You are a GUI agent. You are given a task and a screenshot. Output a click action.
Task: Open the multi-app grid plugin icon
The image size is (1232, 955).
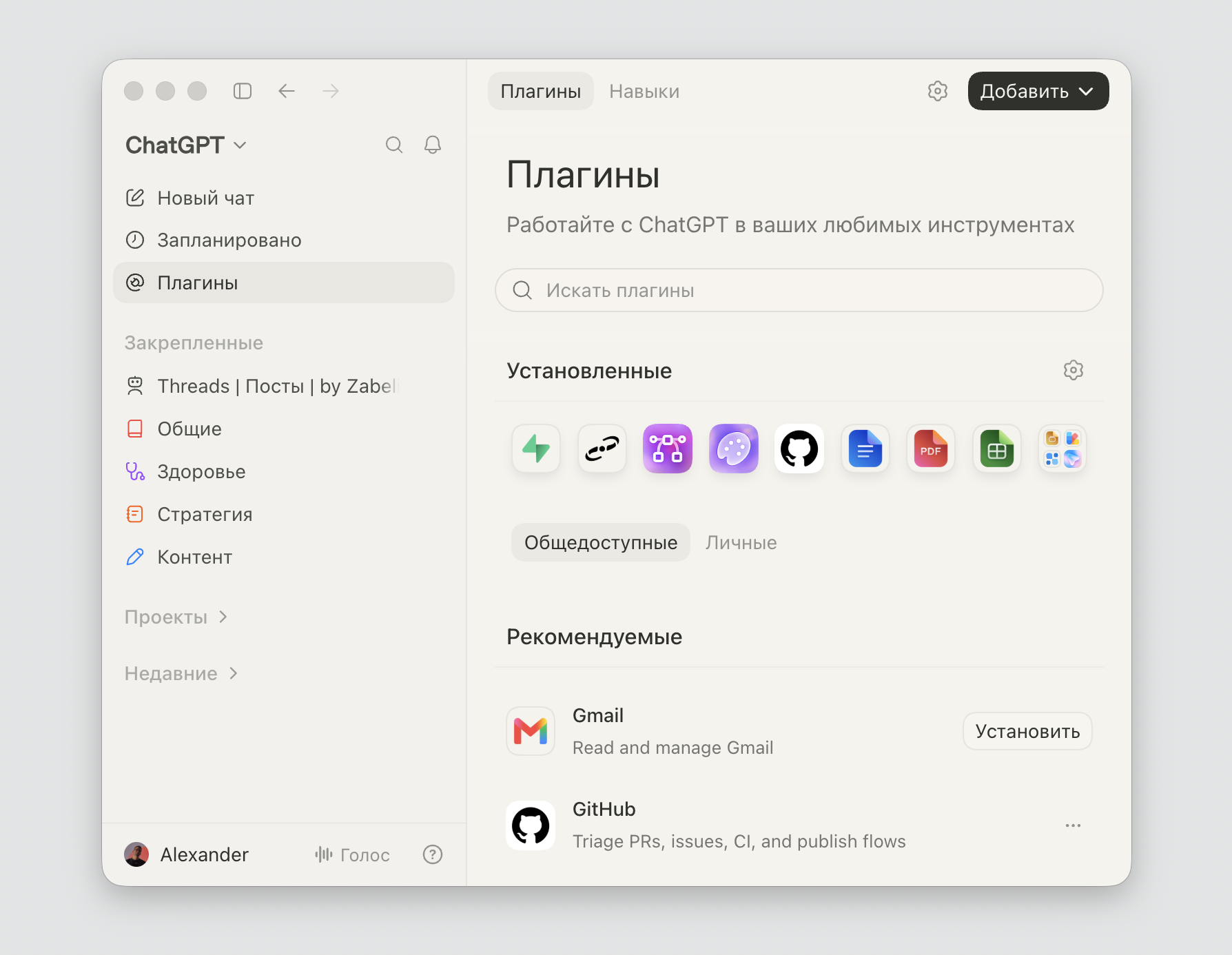point(1062,449)
